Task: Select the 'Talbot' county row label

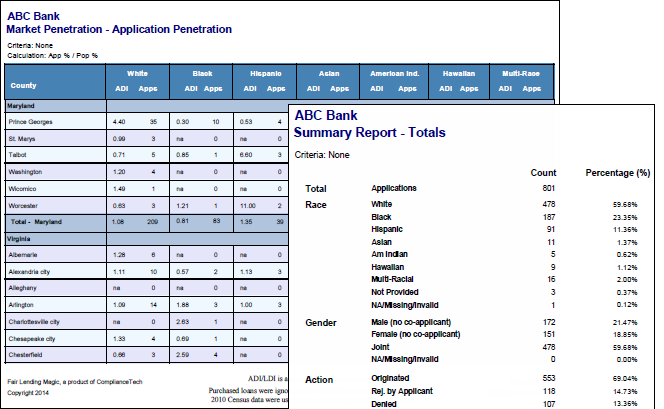Action: 17,155
